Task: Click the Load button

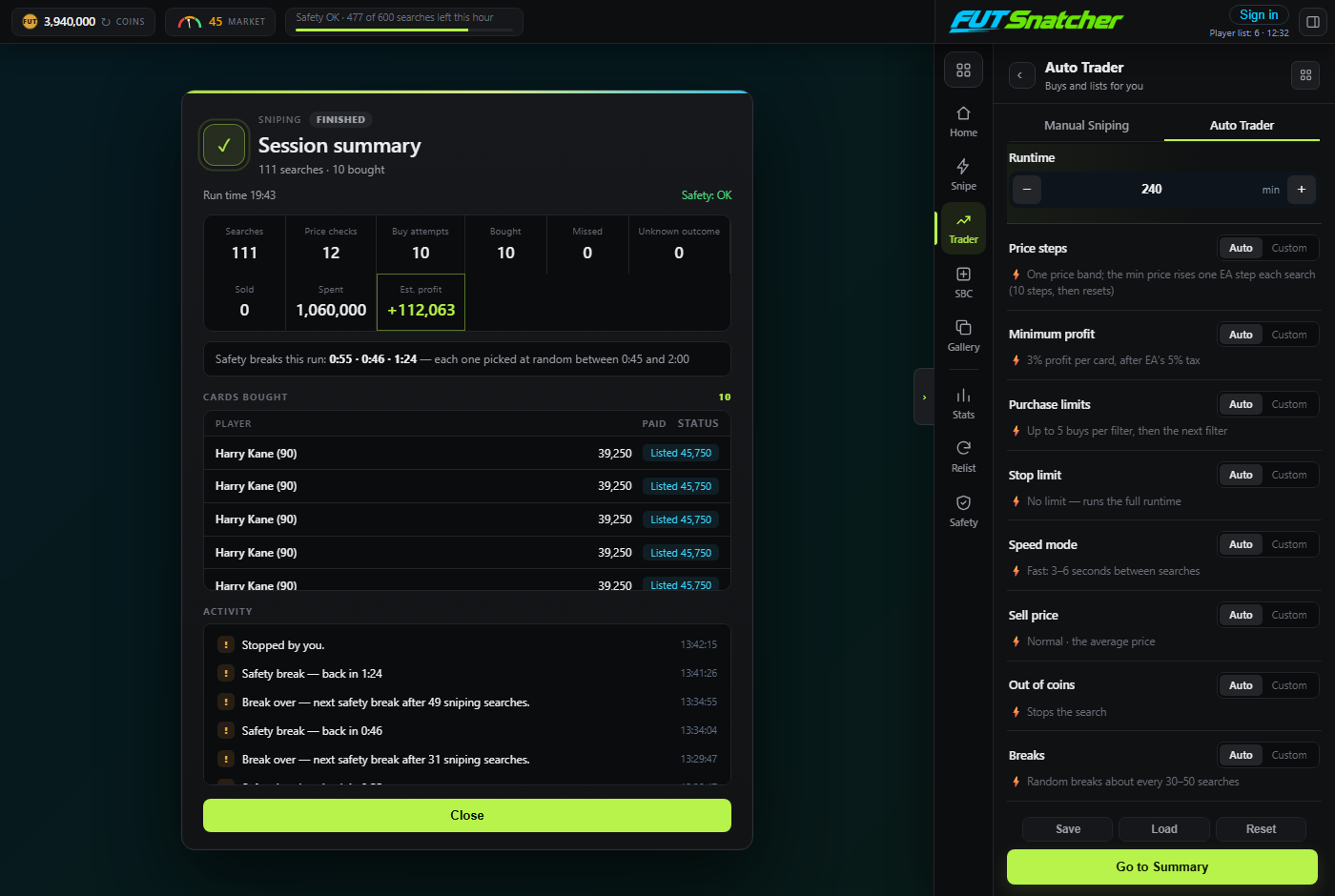Action: (1164, 829)
